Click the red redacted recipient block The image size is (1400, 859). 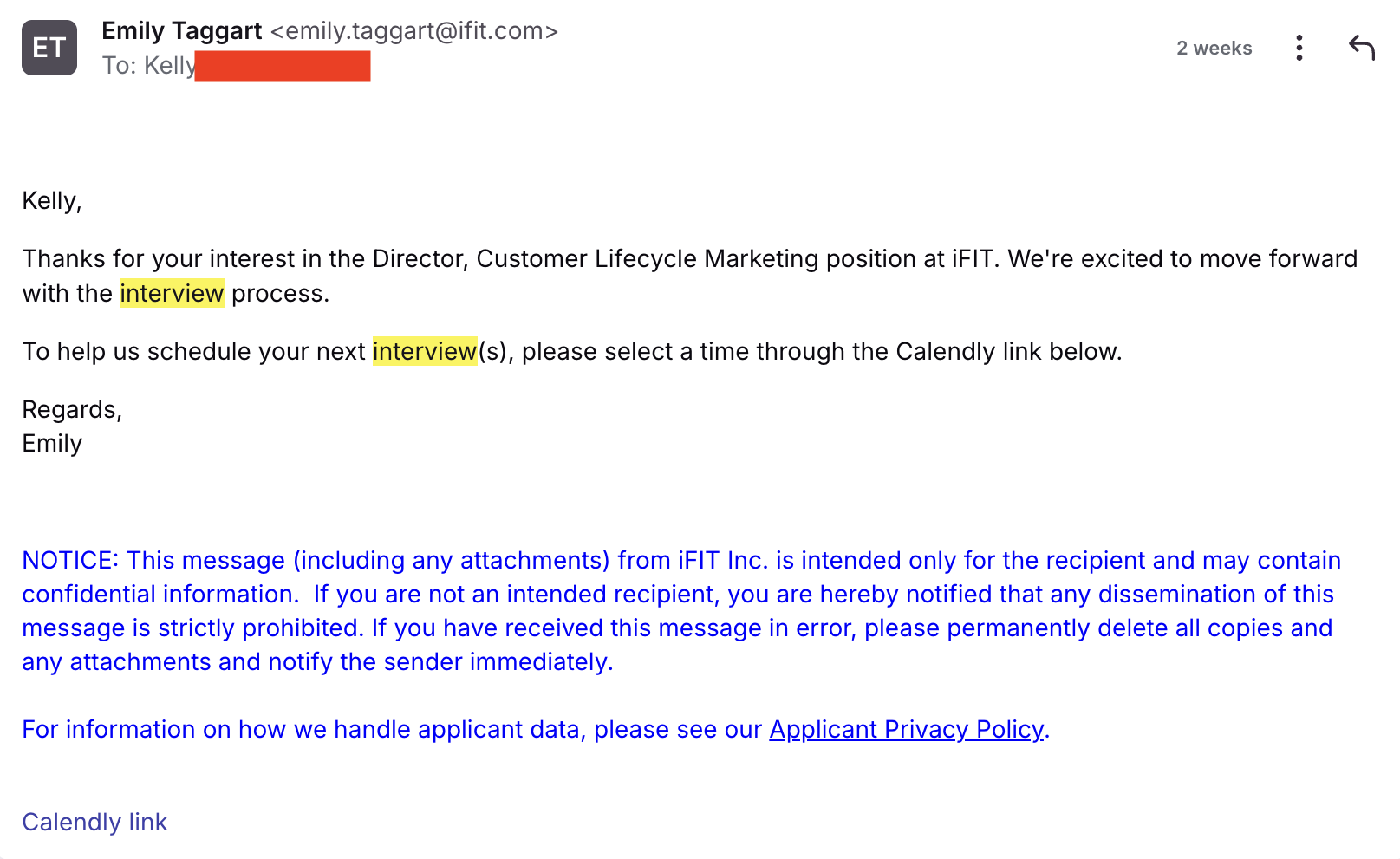[283, 67]
